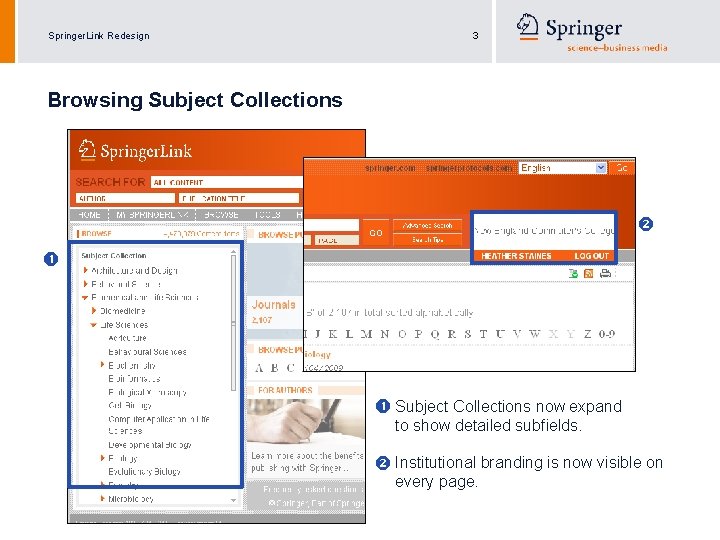
Task: Open the Journals 2,107 link
Action: point(273,311)
